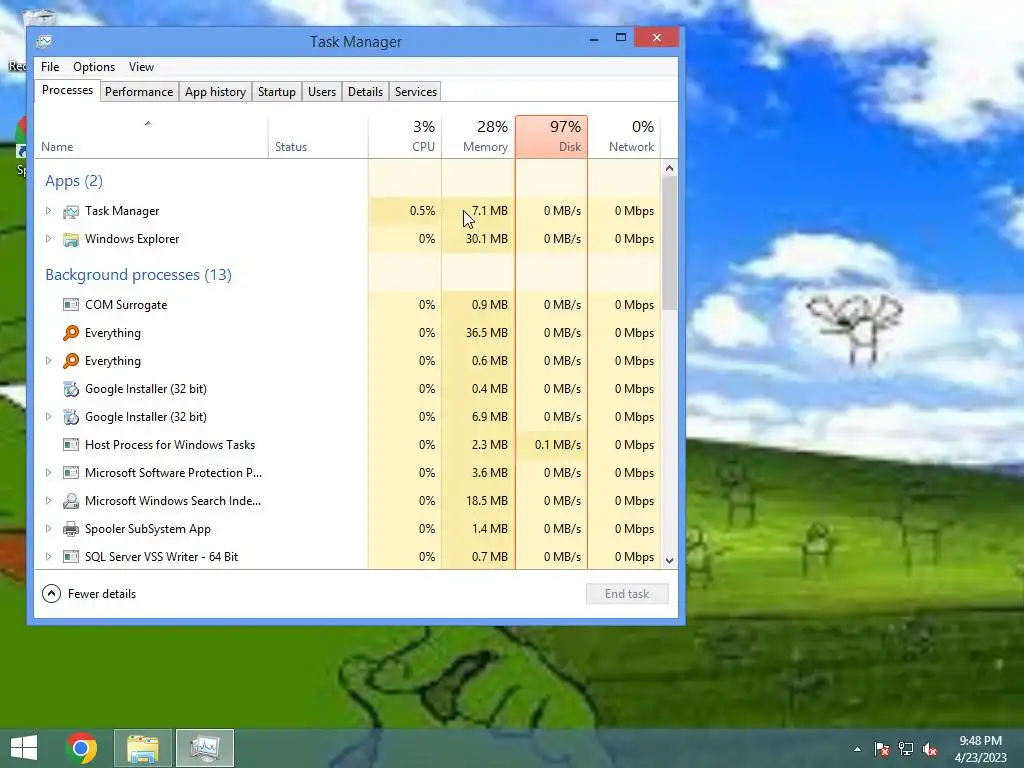Click the Task Manager process icon in Apps
This screenshot has height=768, width=1024.
tap(71, 212)
